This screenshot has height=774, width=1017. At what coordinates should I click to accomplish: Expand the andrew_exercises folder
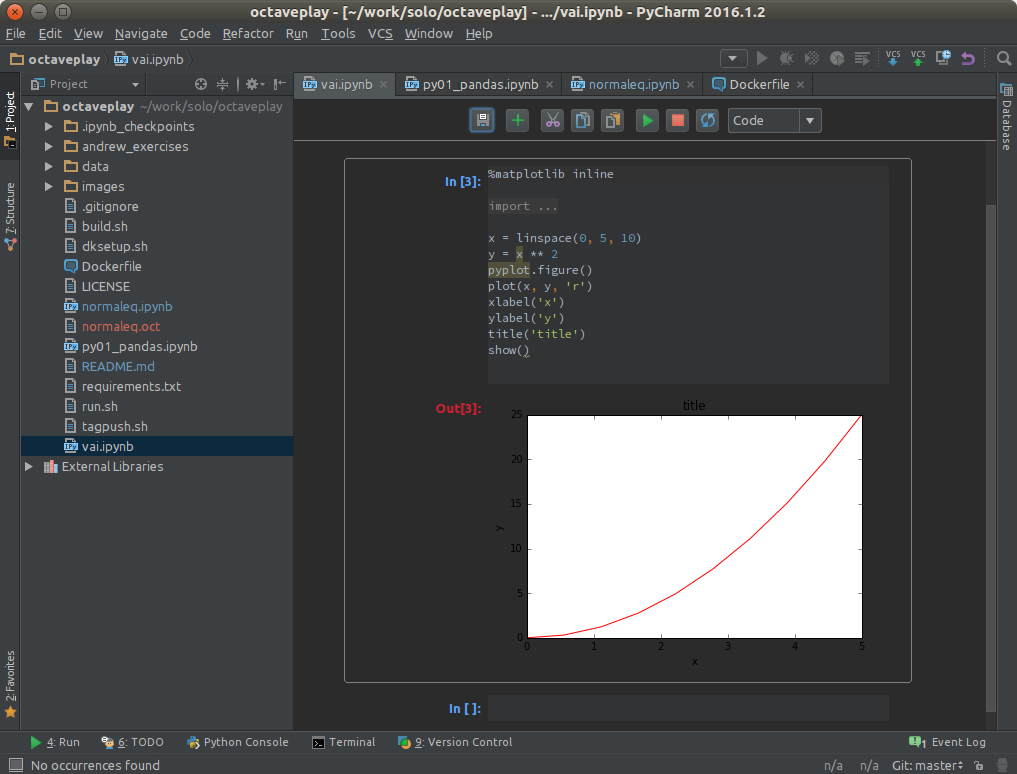click(49, 147)
